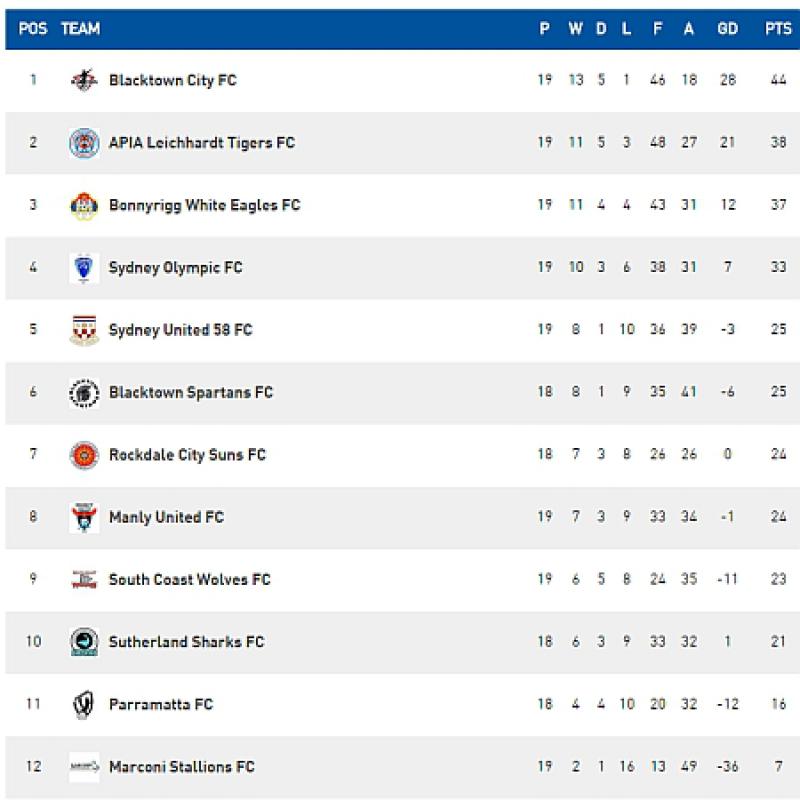Open the Marconi Stallions FC team link
The width and height of the screenshot is (800, 800).
(181, 767)
